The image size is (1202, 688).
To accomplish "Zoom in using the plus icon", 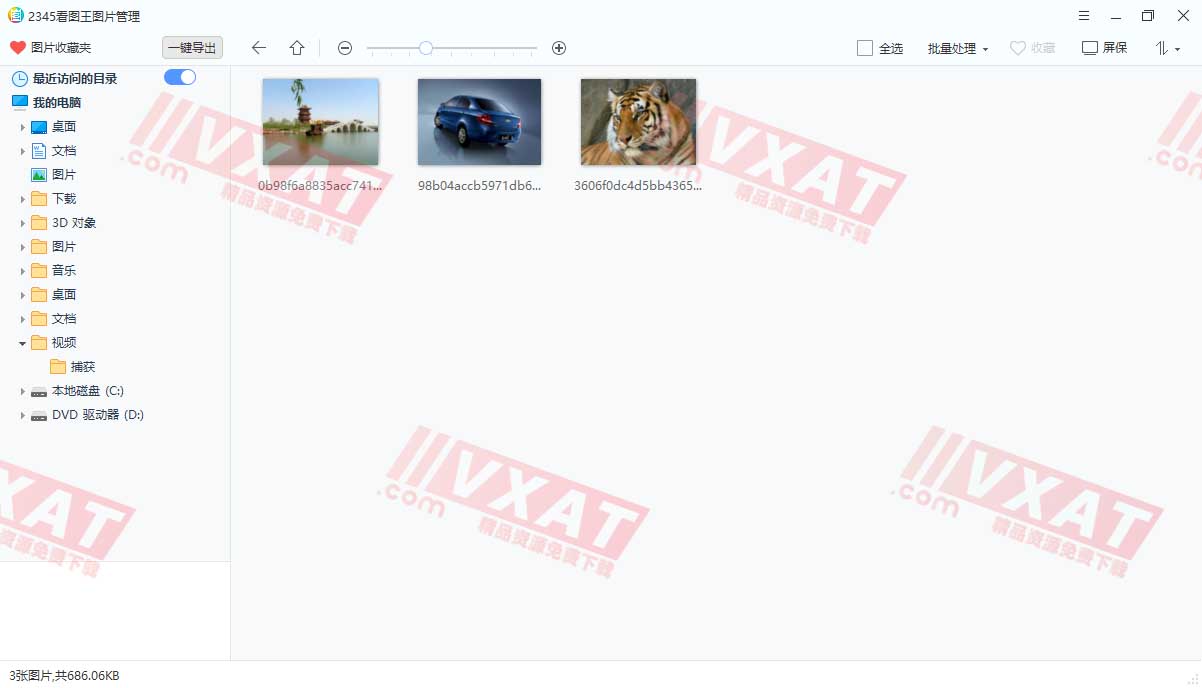I will [558, 47].
